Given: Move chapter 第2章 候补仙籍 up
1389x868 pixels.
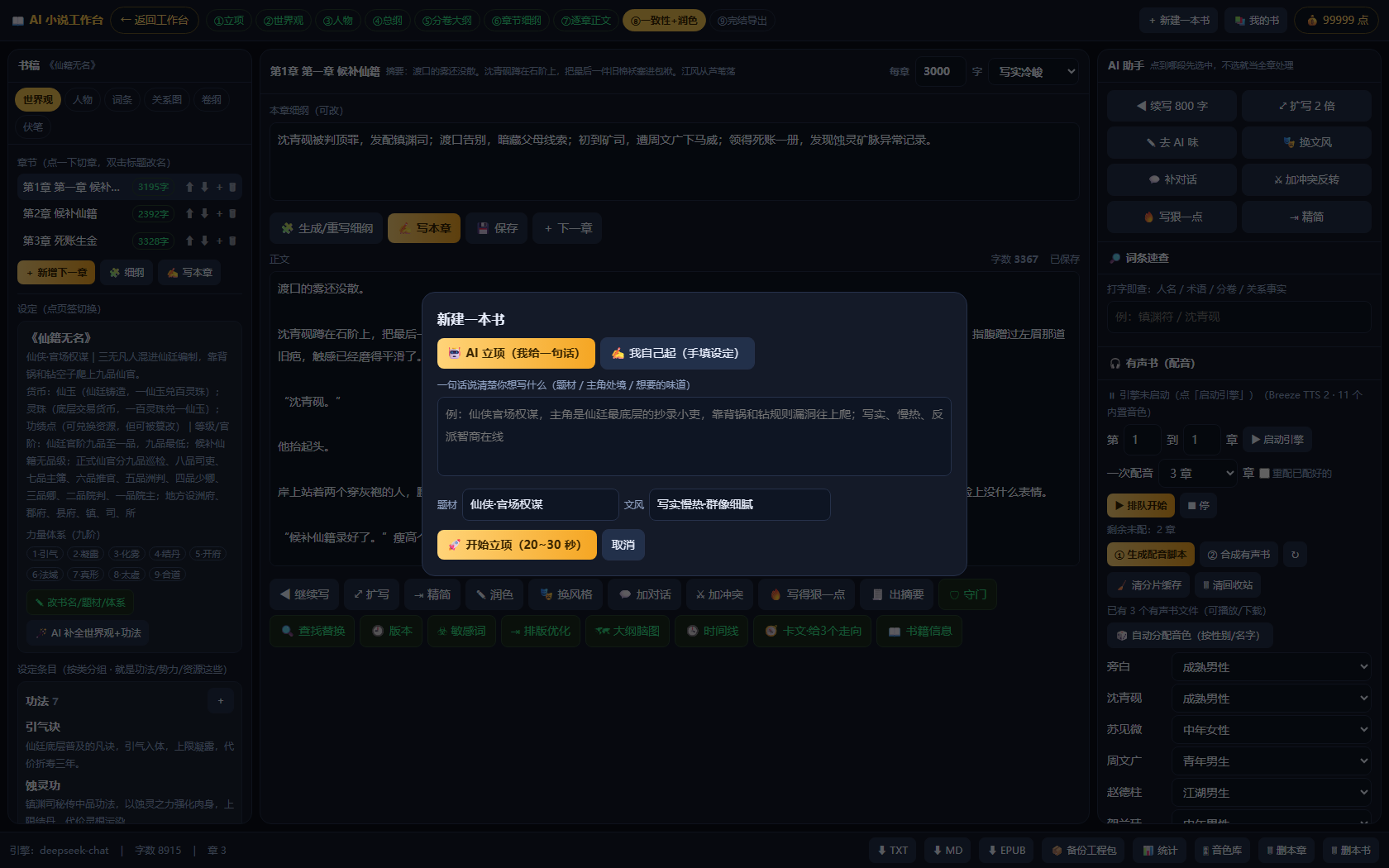Looking at the screenshot, I should (189, 214).
